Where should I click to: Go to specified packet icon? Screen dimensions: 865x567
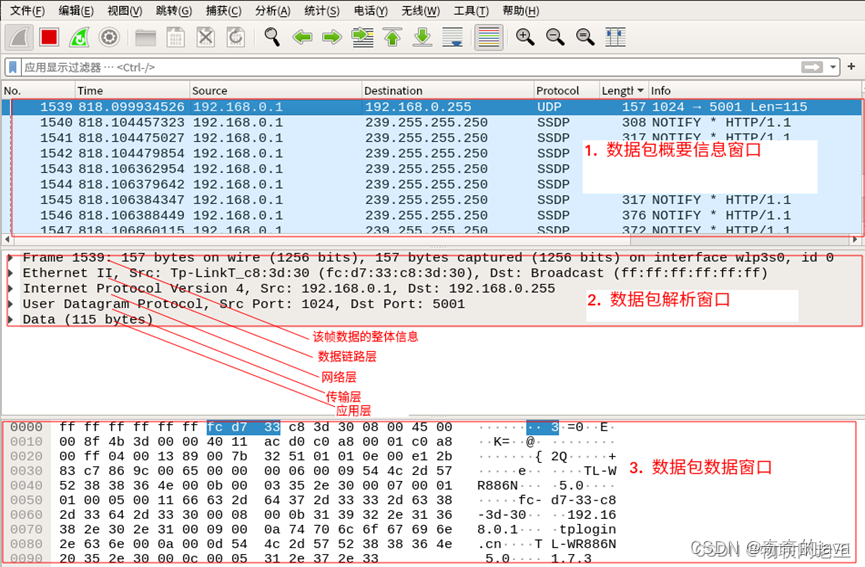pyautogui.click(x=362, y=38)
